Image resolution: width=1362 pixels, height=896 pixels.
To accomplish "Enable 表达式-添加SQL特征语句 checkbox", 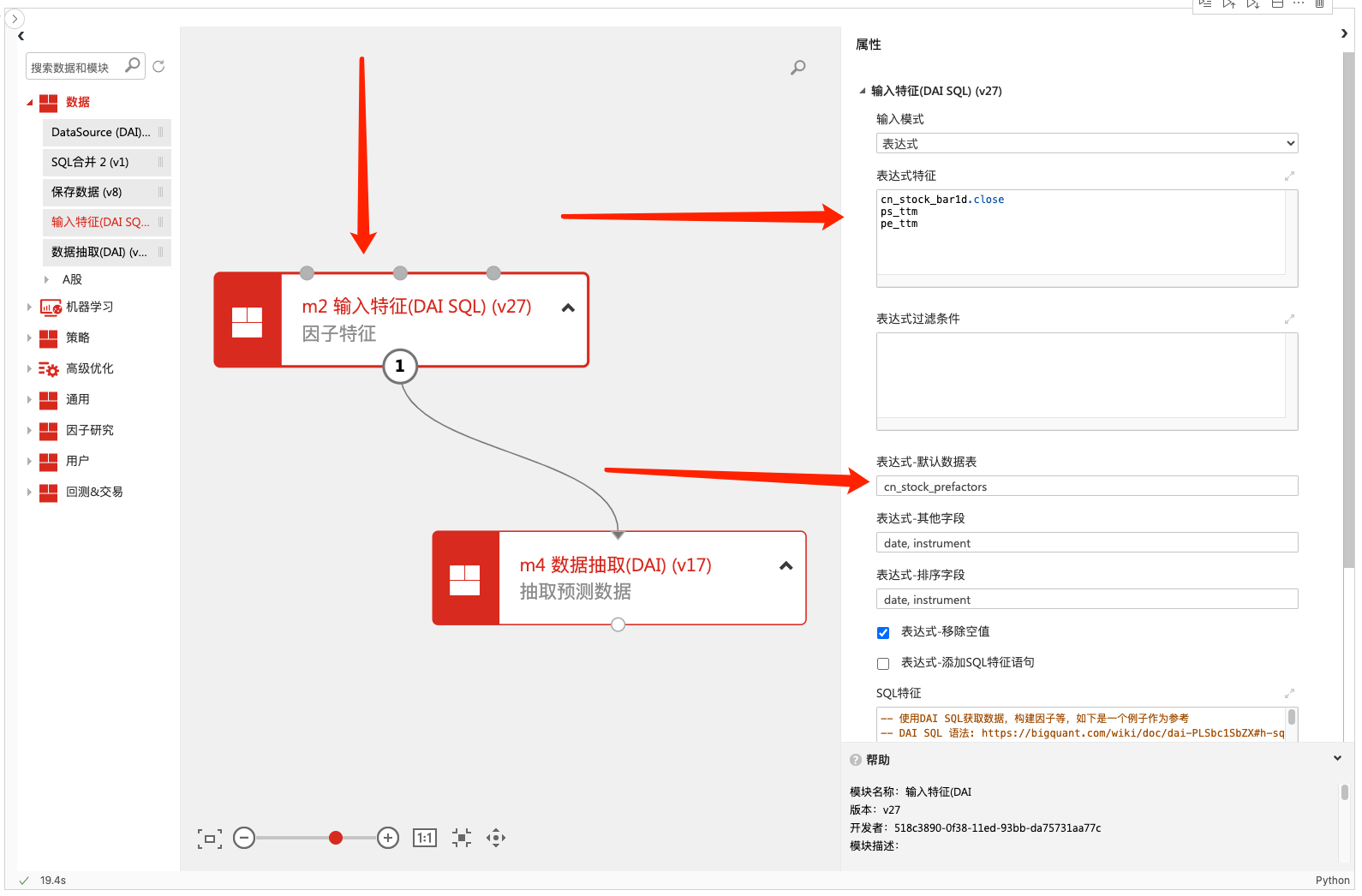I will [883, 664].
